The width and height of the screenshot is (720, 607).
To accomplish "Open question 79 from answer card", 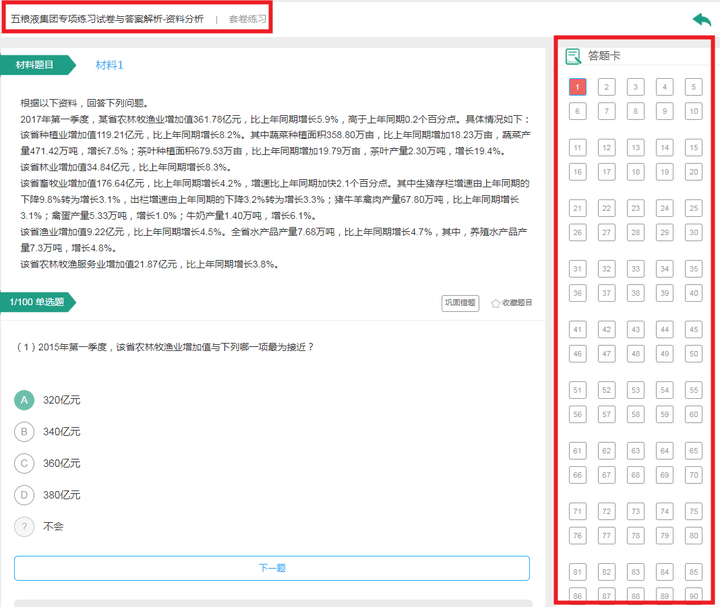I will tap(664, 535).
